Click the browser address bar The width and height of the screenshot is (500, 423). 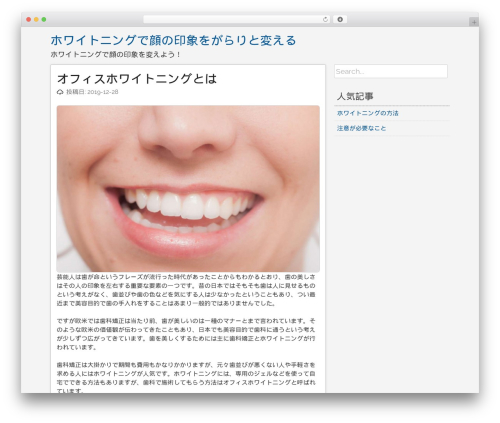(236, 20)
